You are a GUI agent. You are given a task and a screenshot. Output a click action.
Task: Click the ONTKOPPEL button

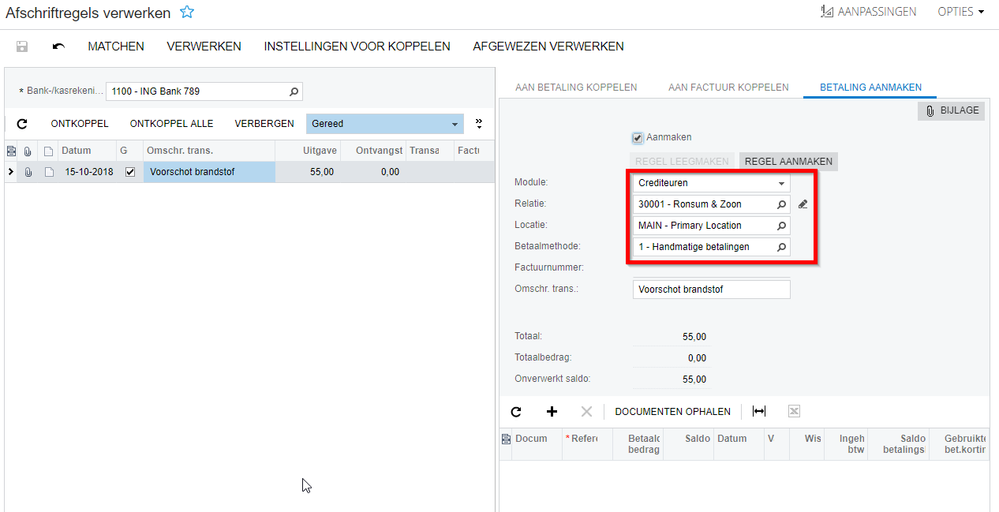point(80,124)
